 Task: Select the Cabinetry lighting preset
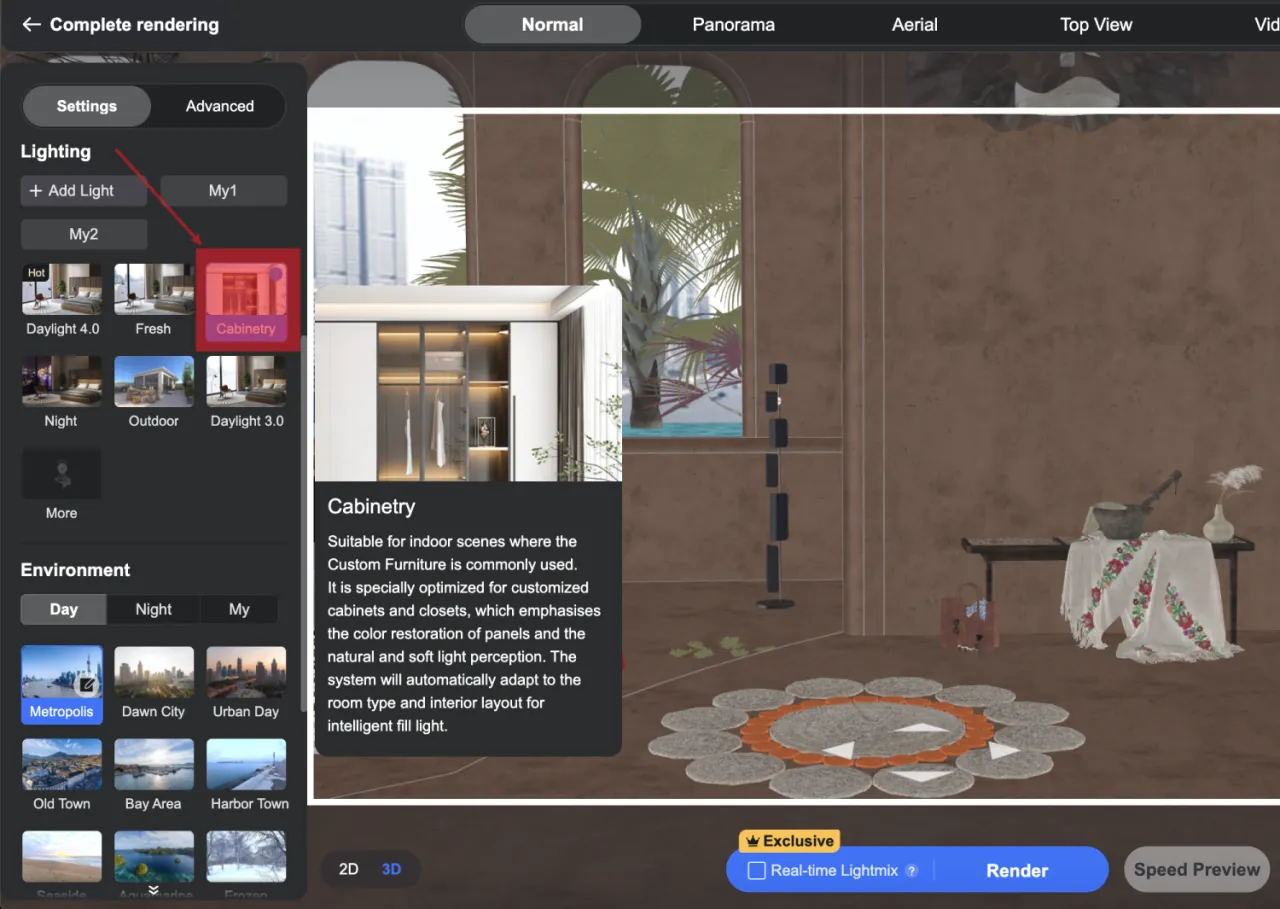246,291
